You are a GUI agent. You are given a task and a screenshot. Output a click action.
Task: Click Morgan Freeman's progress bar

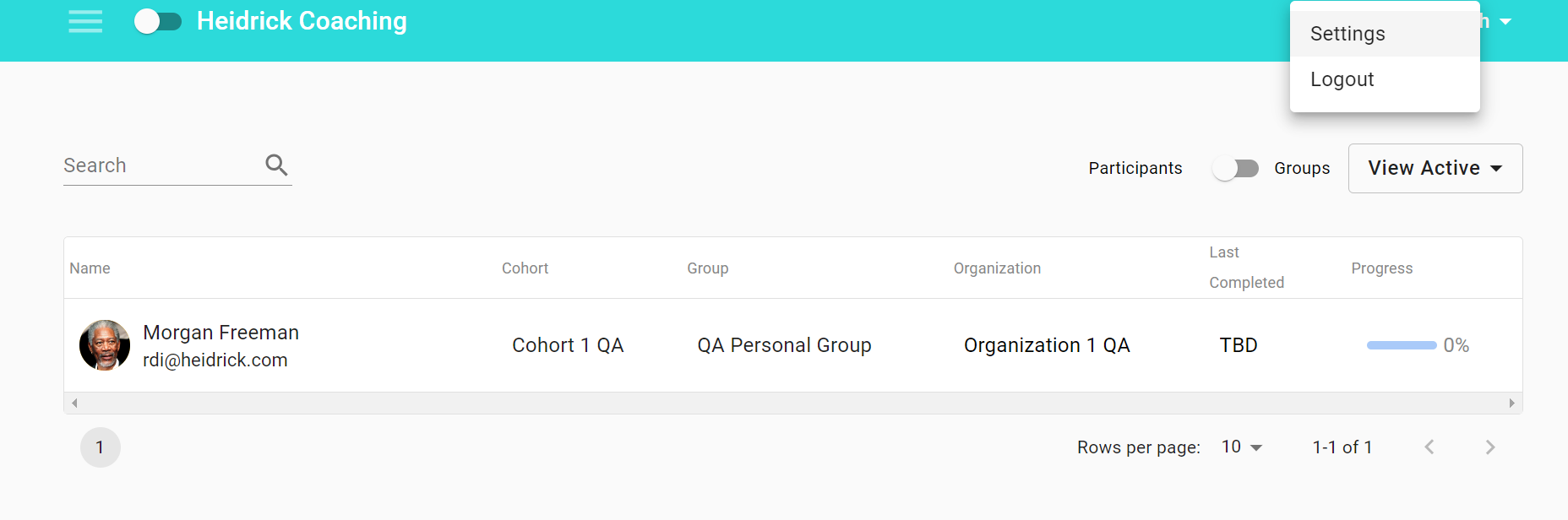click(1402, 345)
